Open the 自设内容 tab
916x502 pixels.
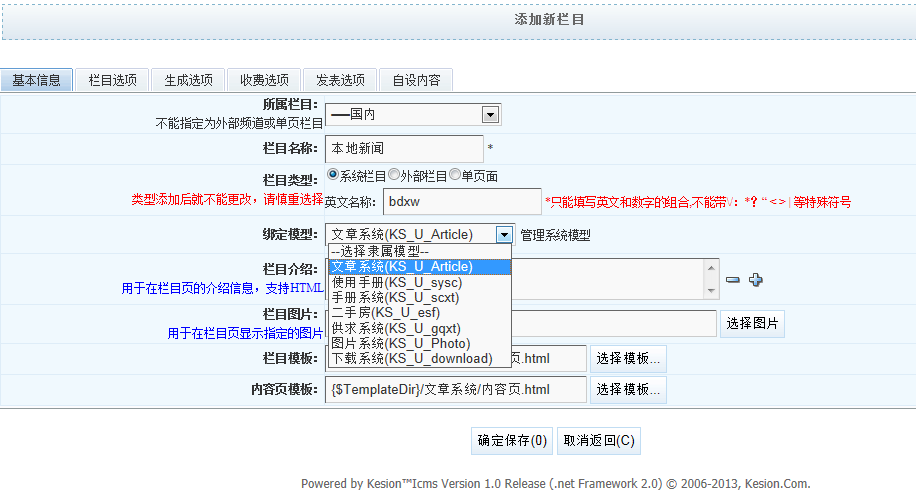tap(416, 80)
